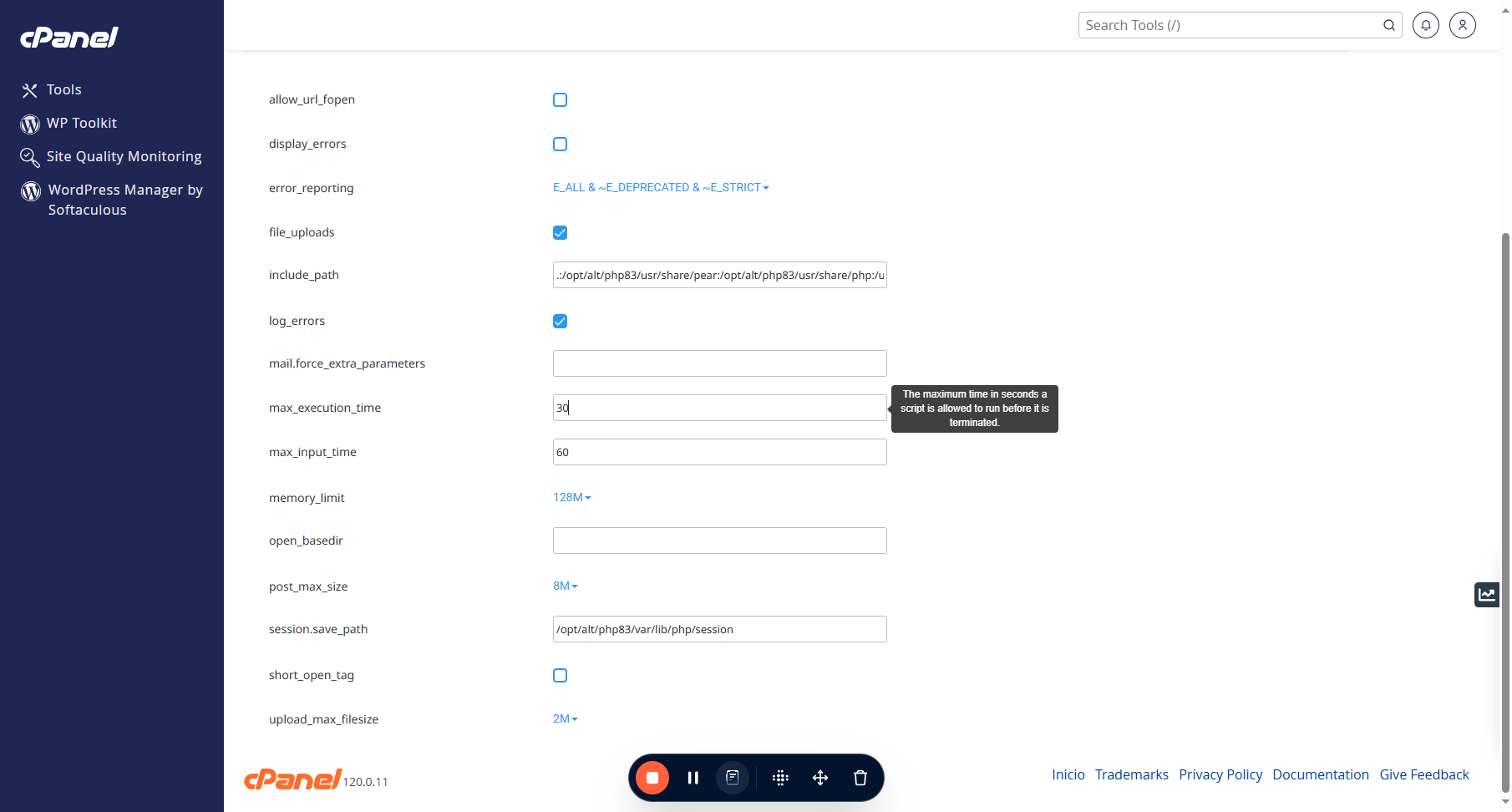Click the max_execution_time label
Viewport: 1512px width, 812px height.
pos(325,408)
